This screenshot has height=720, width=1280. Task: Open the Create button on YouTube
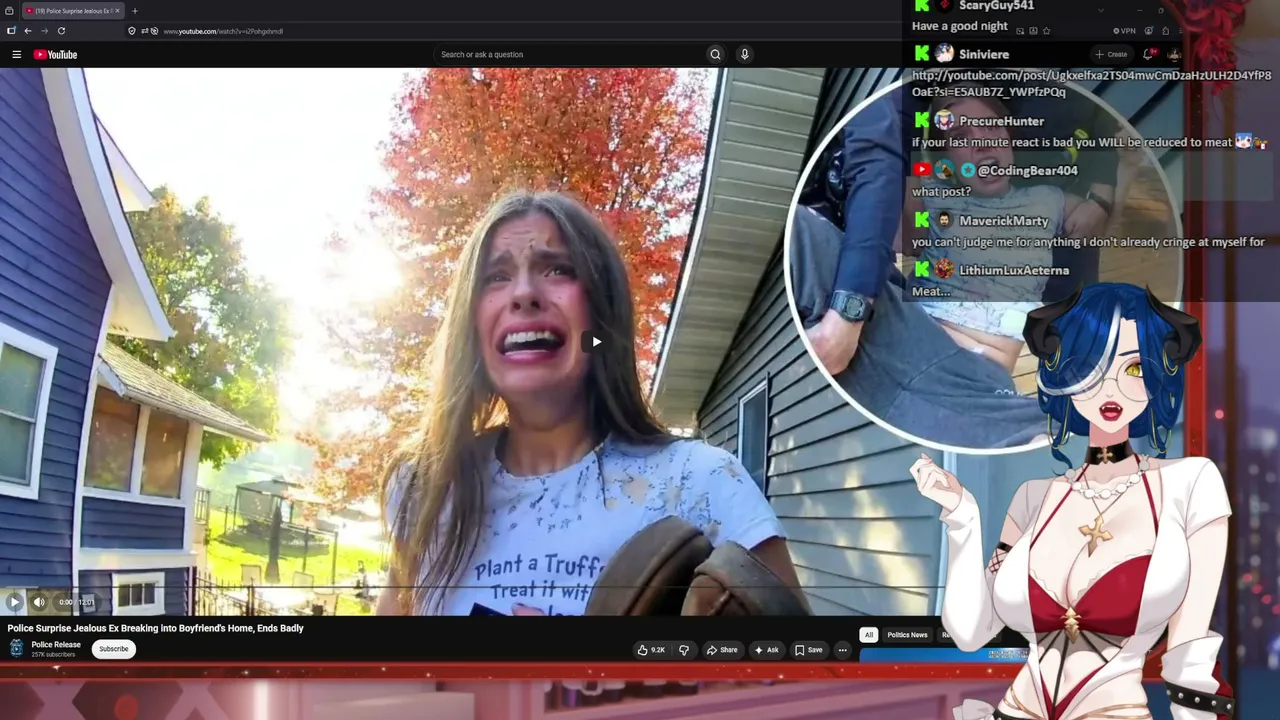coord(1111,54)
